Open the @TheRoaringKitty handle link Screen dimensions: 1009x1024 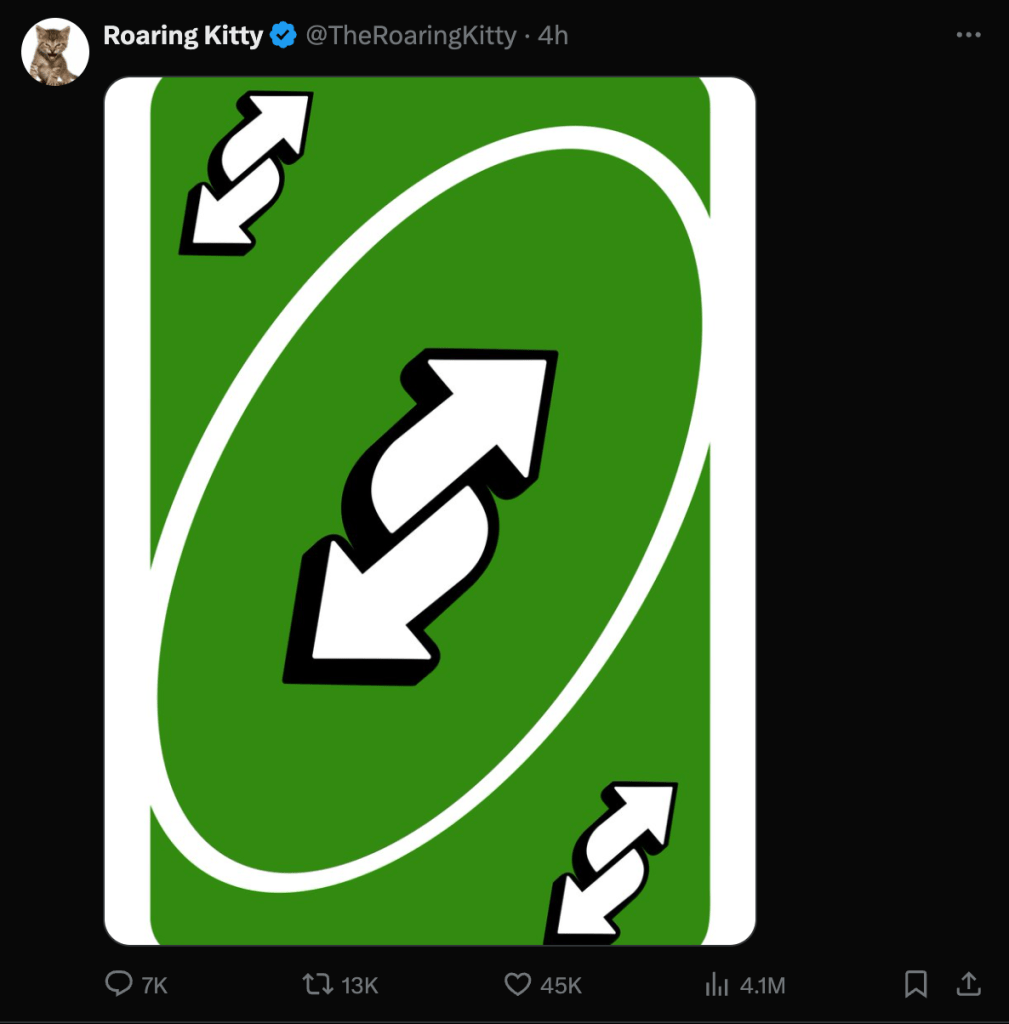[410, 36]
